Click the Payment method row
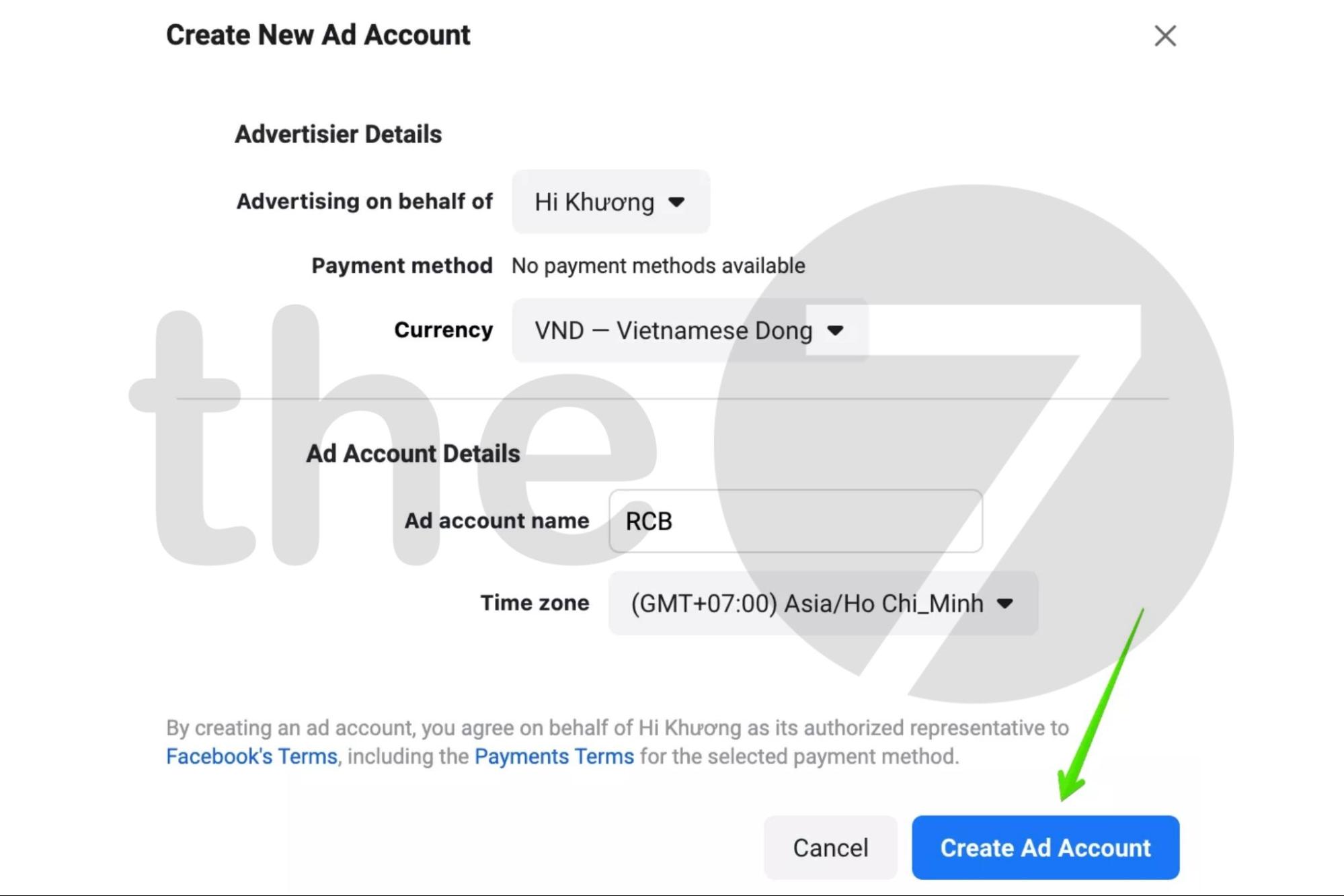 (657, 266)
